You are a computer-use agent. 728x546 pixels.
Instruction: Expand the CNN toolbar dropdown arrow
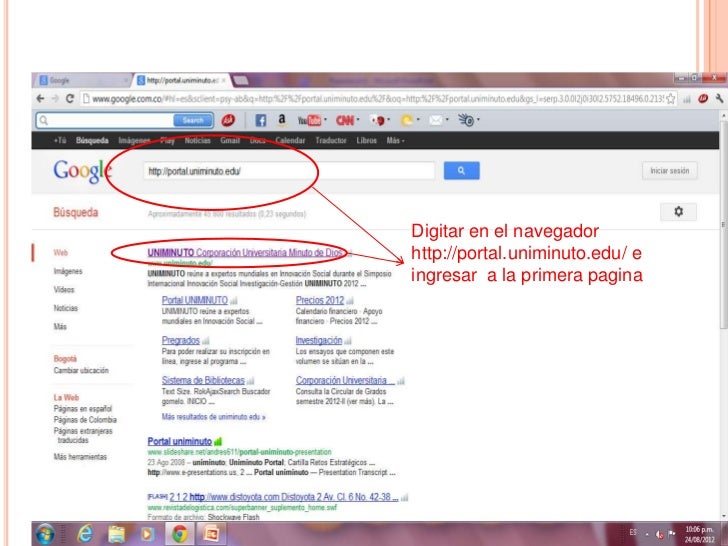pos(358,120)
